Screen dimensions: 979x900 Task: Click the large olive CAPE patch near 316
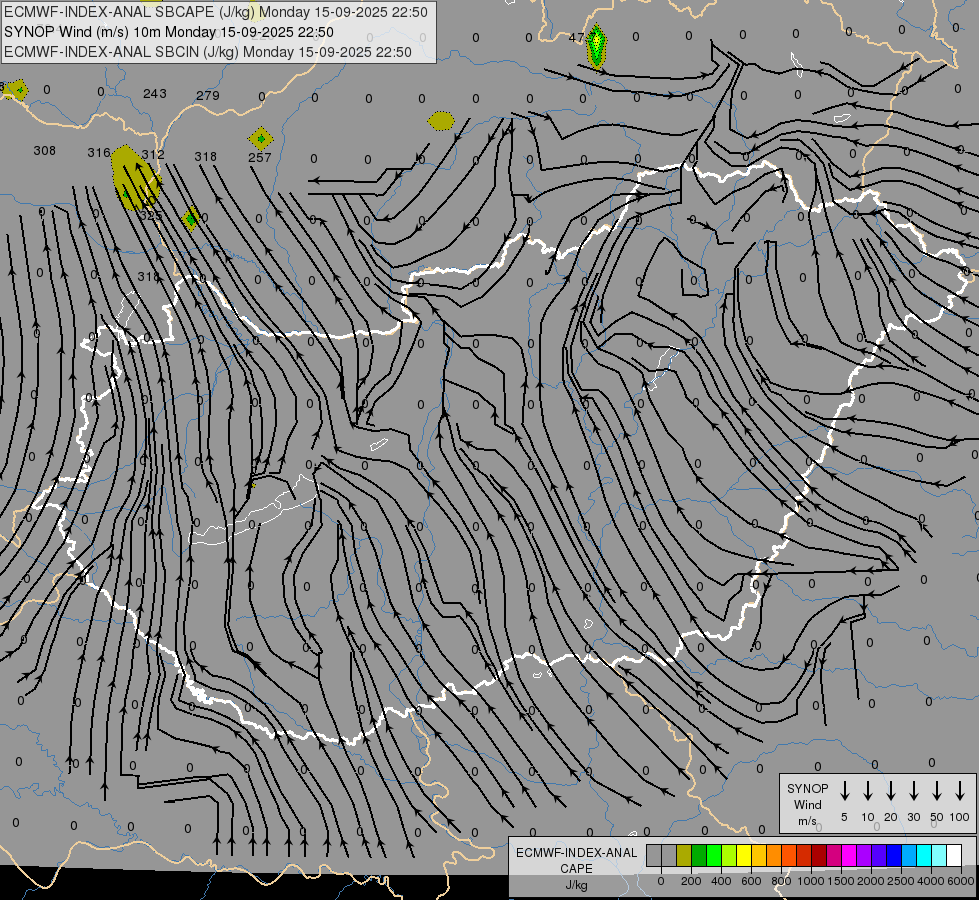pyautogui.click(x=134, y=177)
